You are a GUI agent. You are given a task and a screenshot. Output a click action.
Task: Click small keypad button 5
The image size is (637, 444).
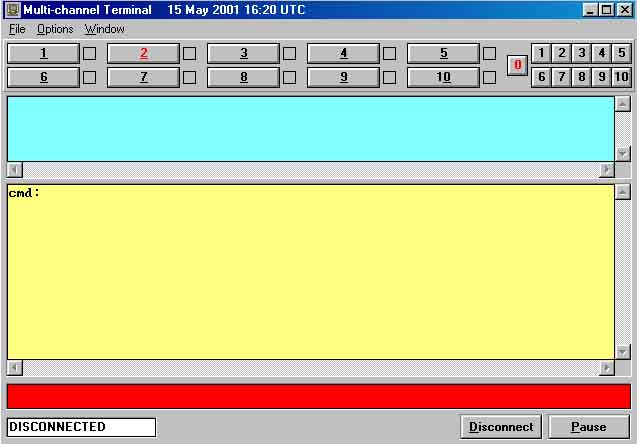622,53
